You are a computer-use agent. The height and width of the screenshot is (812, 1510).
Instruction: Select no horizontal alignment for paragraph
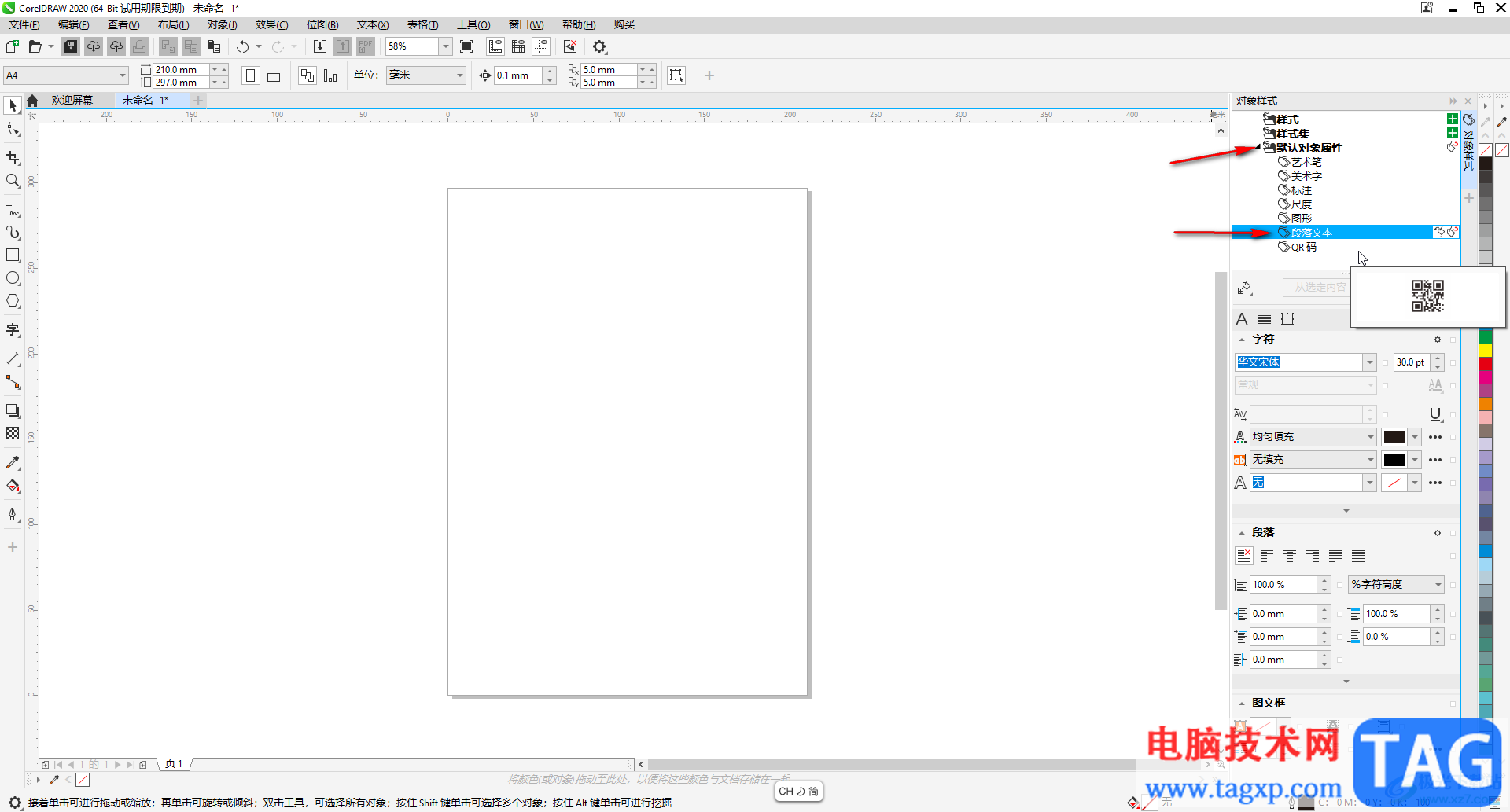coord(1244,557)
